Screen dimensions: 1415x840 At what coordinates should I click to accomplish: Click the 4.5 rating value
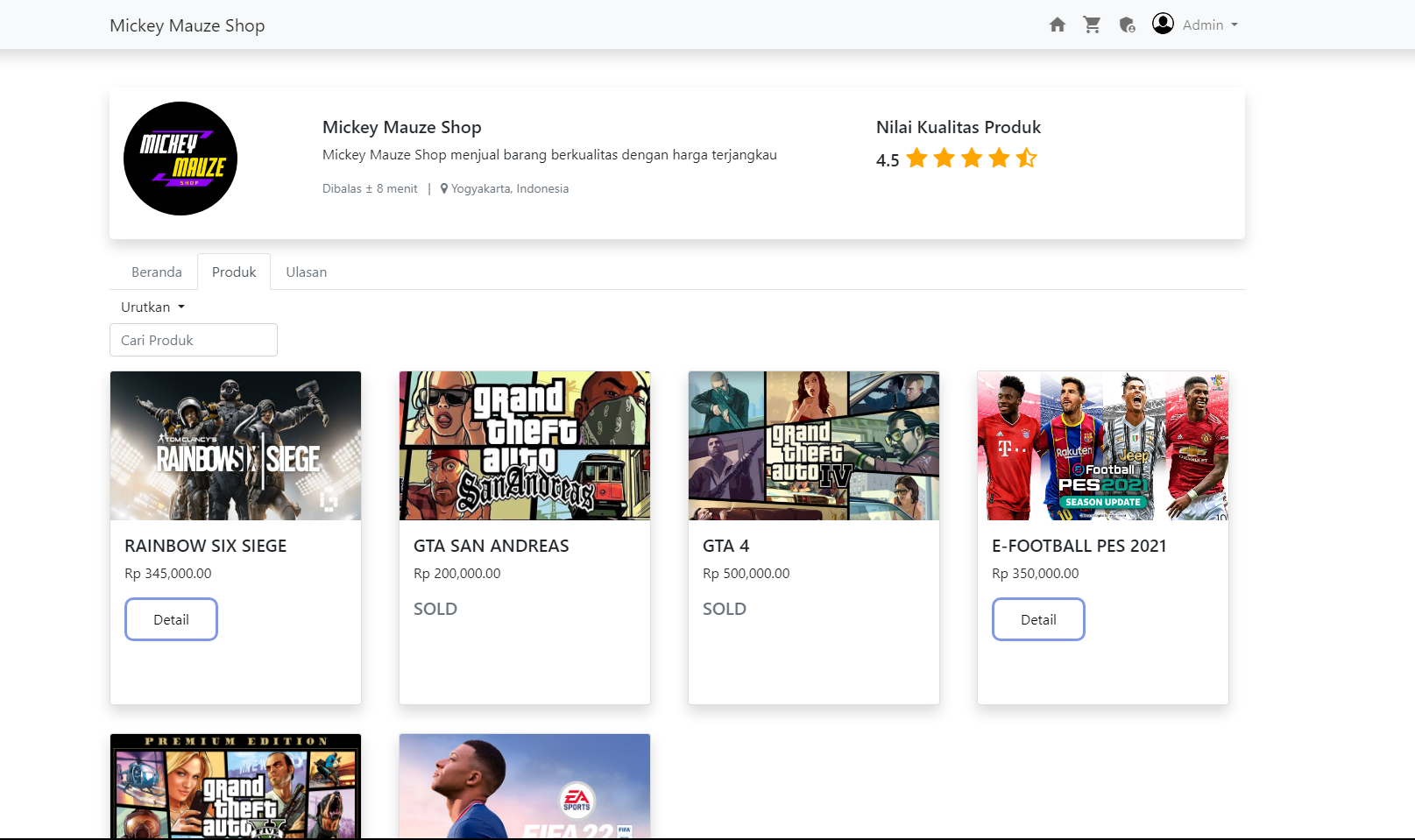pyautogui.click(x=888, y=160)
